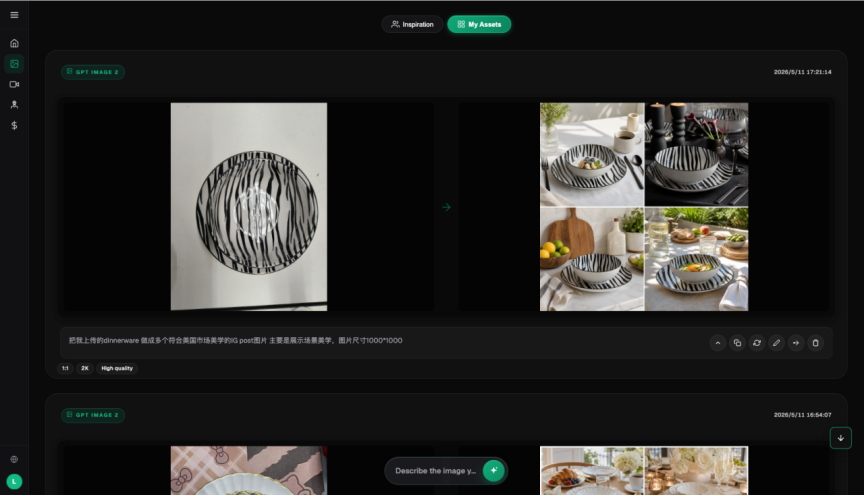Switch to the Inspiration tab
864x496 pixels.
(412, 24)
